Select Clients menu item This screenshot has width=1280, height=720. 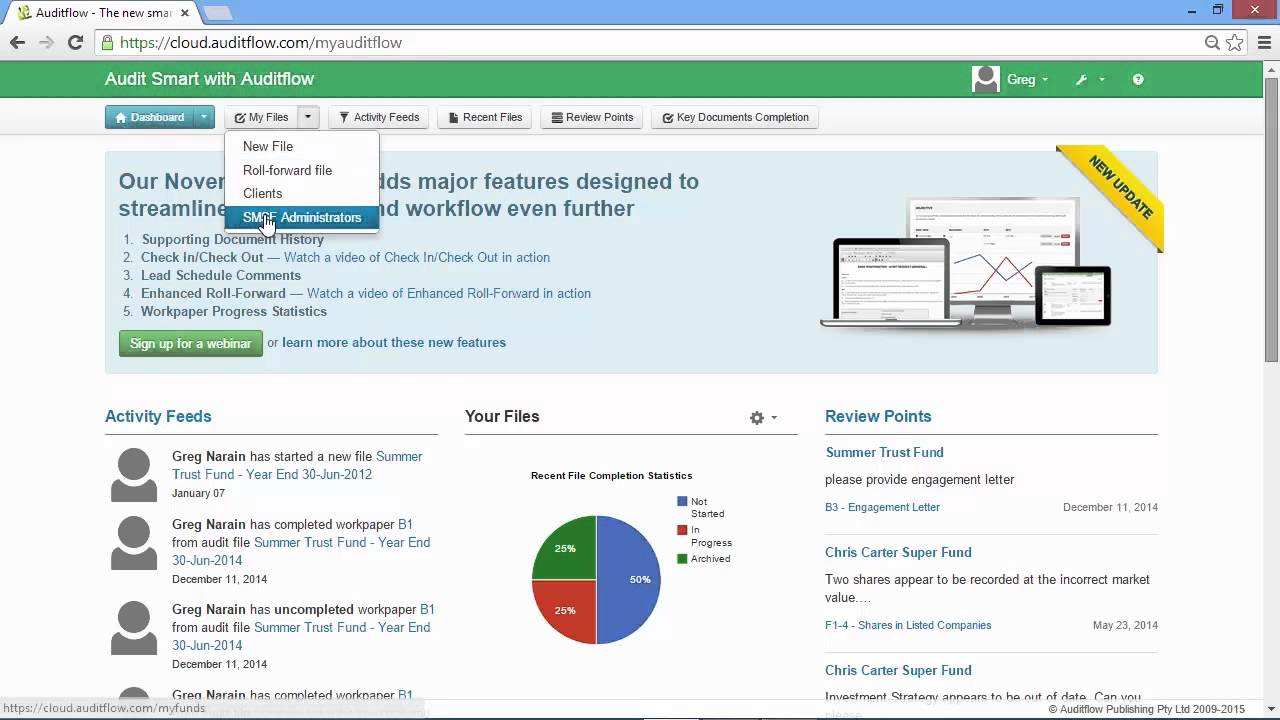[x=302, y=193]
